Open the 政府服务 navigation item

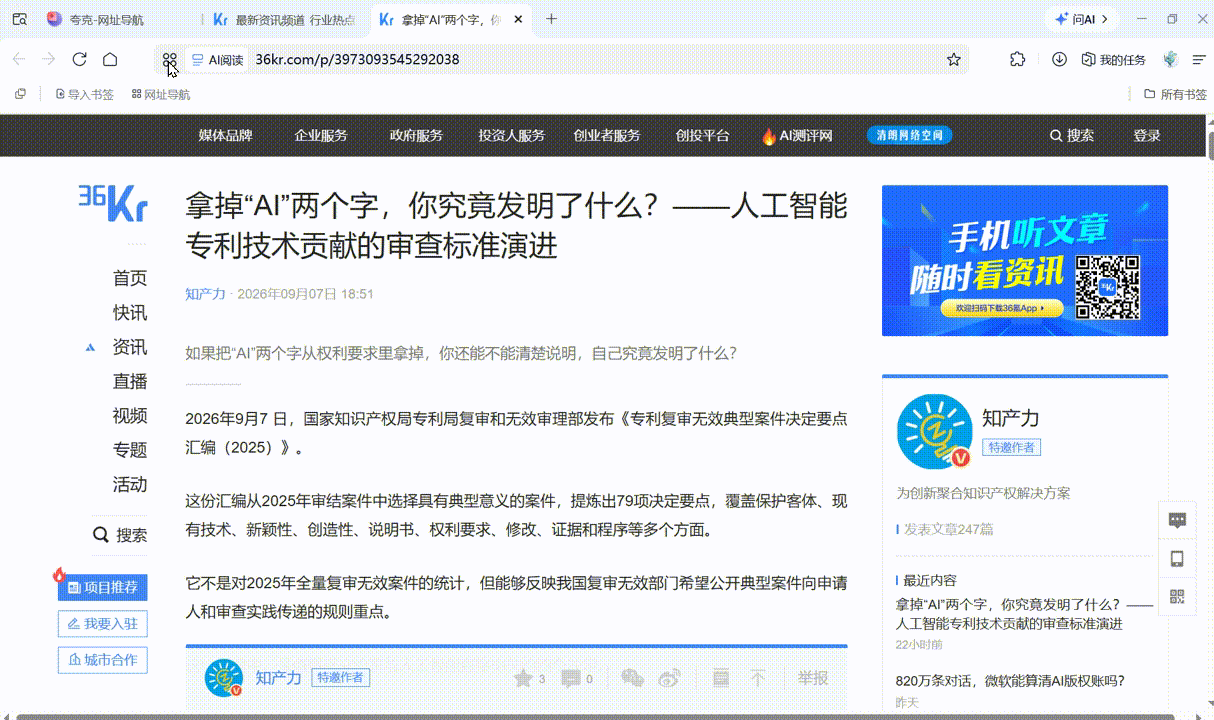pyautogui.click(x=416, y=136)
